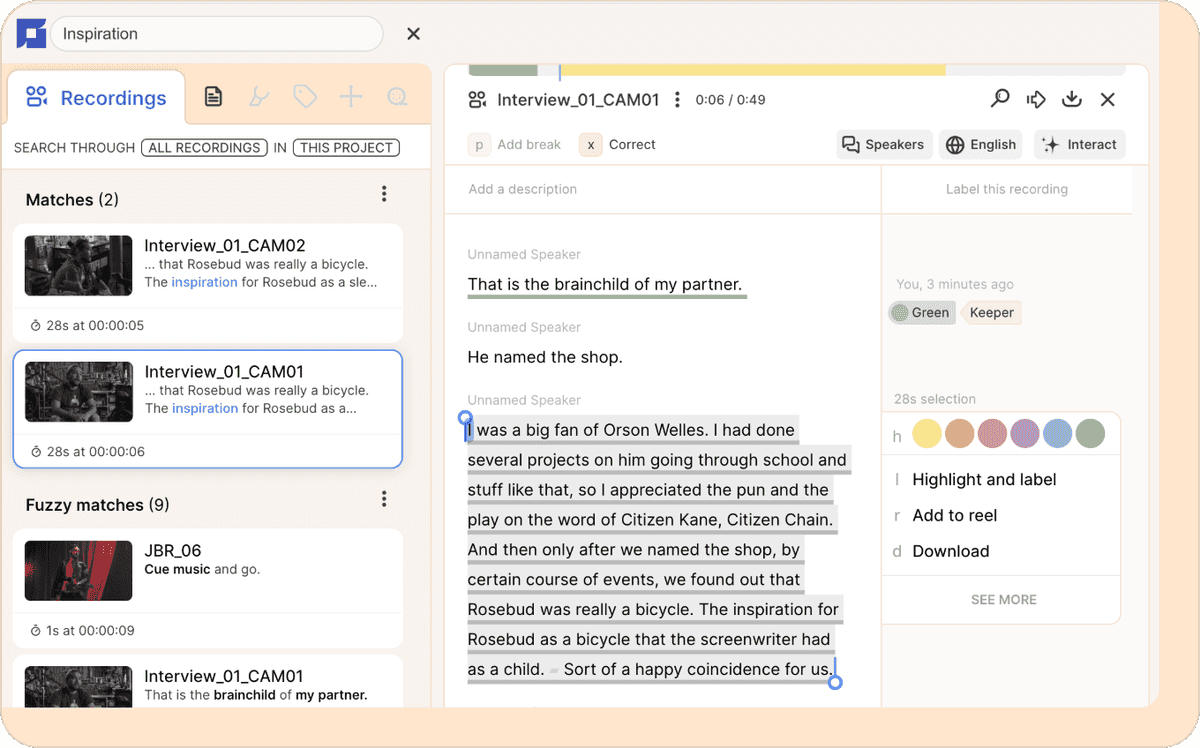Click the plus tab icon

tap(350, 97)
